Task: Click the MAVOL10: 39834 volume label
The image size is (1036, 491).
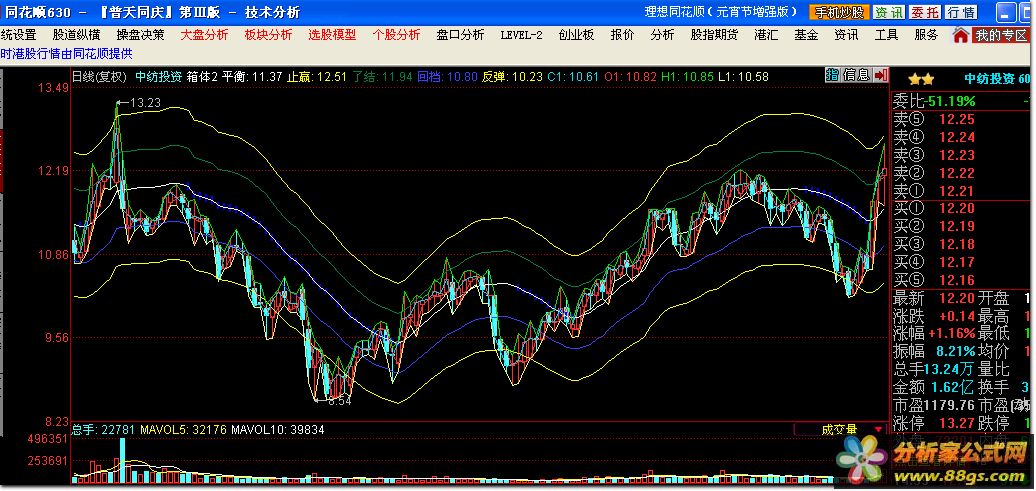Action: click(x=278, y=430)
